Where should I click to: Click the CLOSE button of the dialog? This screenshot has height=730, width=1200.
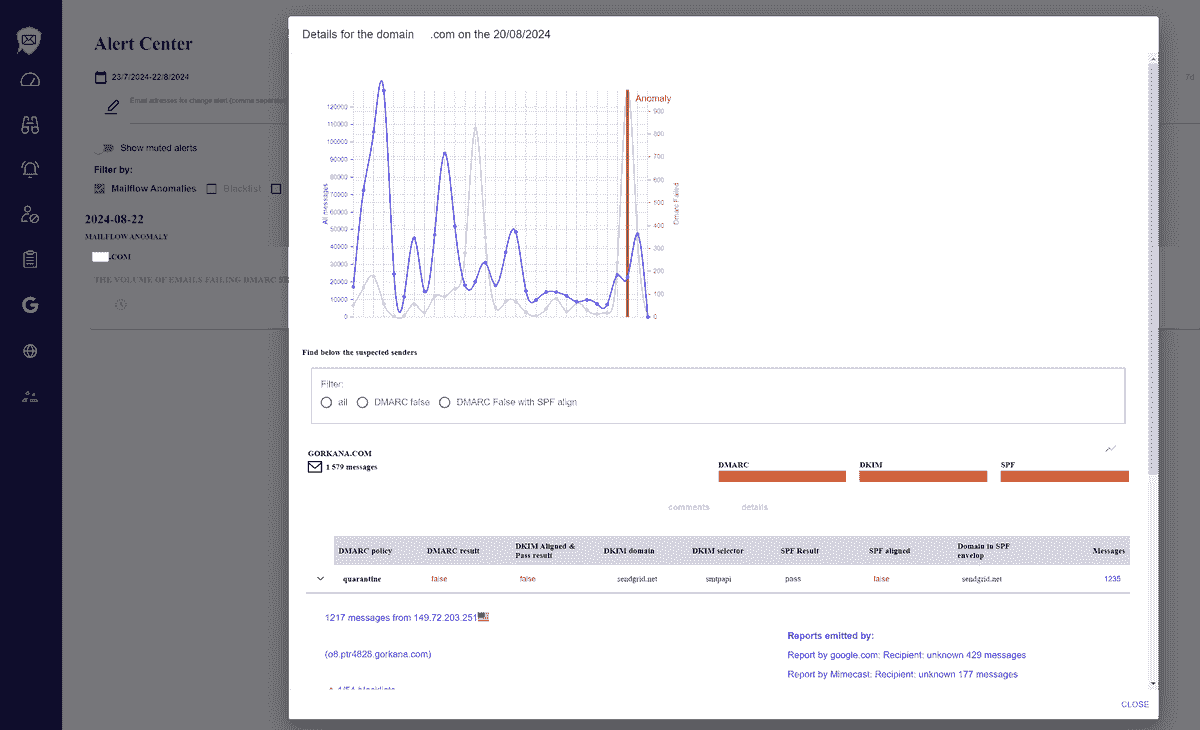click(1135, 704)
